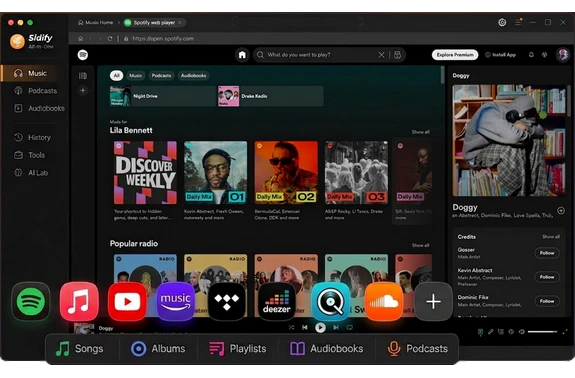Show all Made for Lila Bennett
This screenshot has height=378, width=575.
point(420,132)
